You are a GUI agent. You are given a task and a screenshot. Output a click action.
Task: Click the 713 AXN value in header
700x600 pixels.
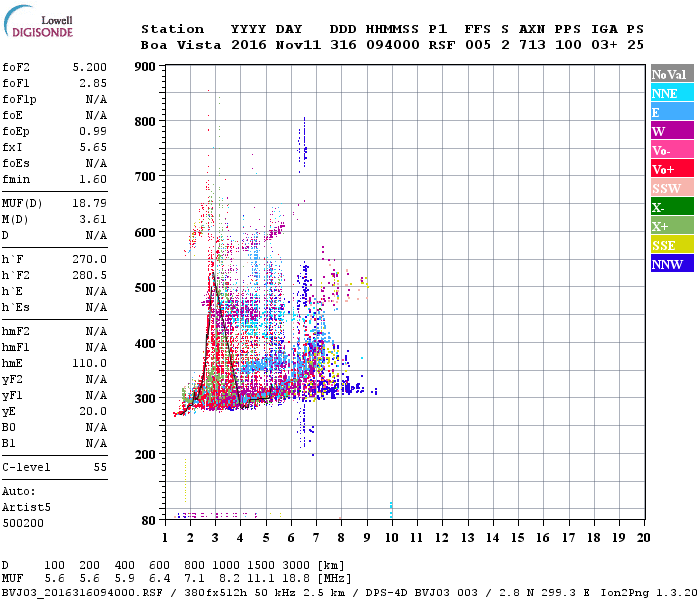point(532,45)
